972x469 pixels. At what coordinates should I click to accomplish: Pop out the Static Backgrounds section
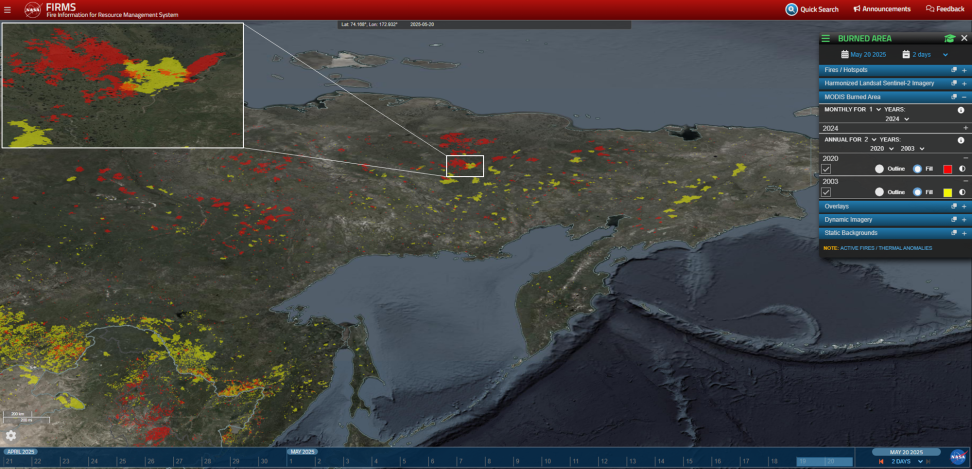(954, 233)
